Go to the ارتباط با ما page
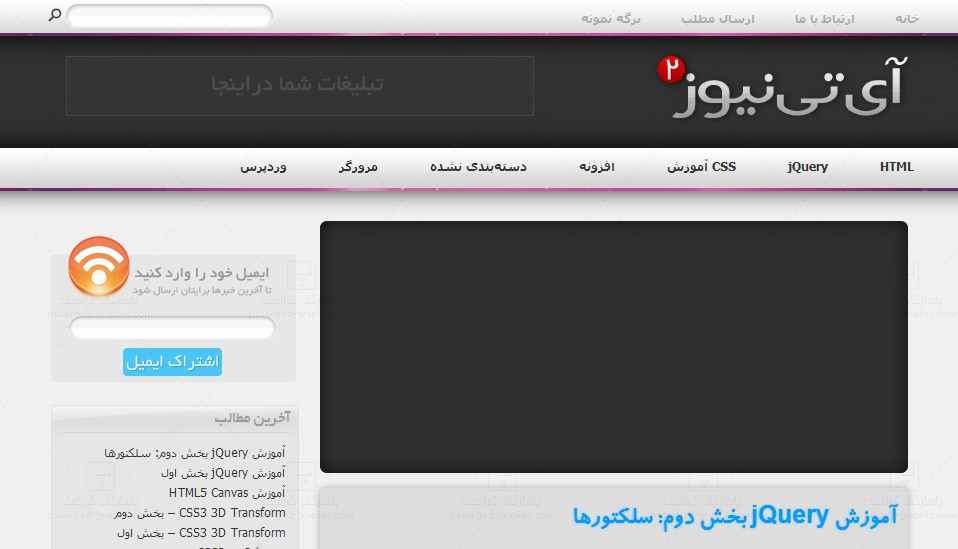The image size is (958, 549). point(825,19)
